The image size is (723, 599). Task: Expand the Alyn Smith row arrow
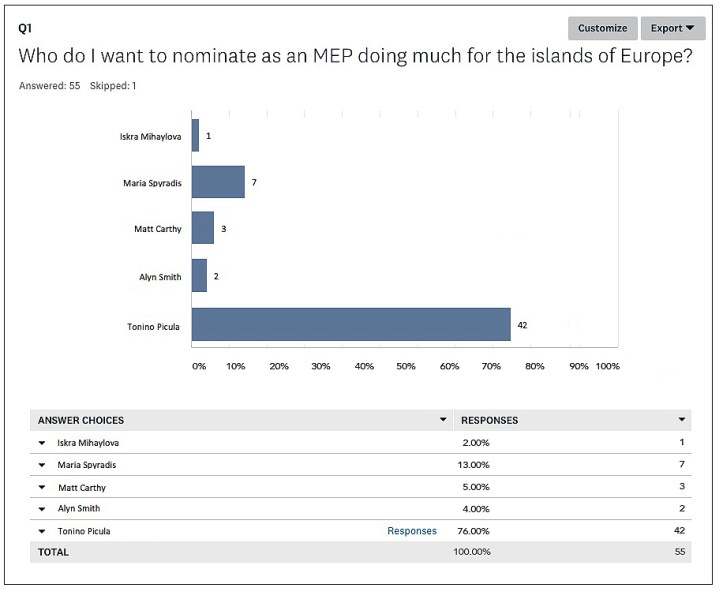(x=42, y=509)
